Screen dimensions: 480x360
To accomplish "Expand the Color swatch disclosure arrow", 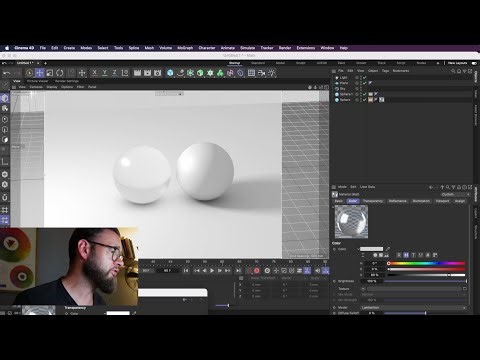I will (359, 249).
